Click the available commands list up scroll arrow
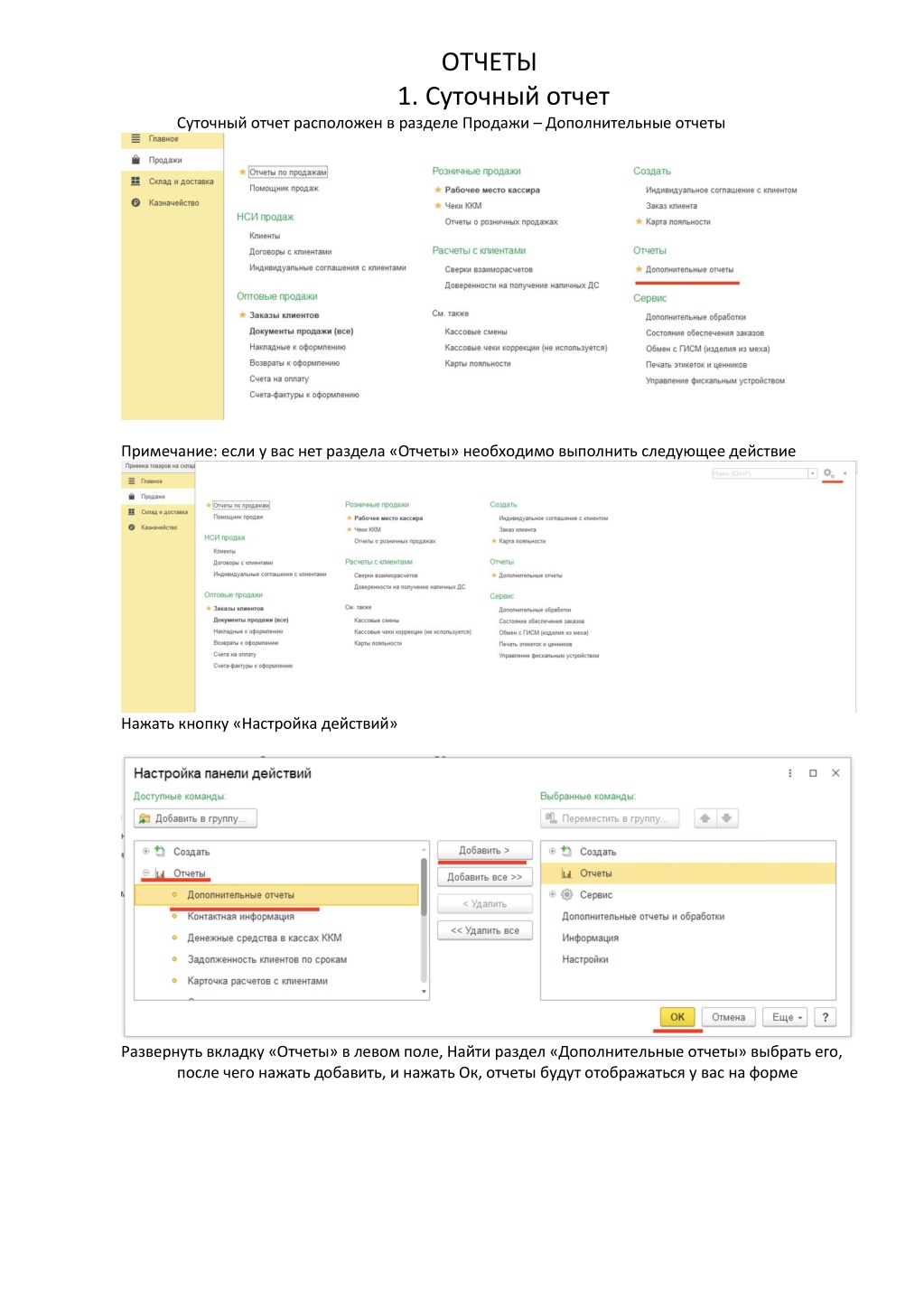 425,850
